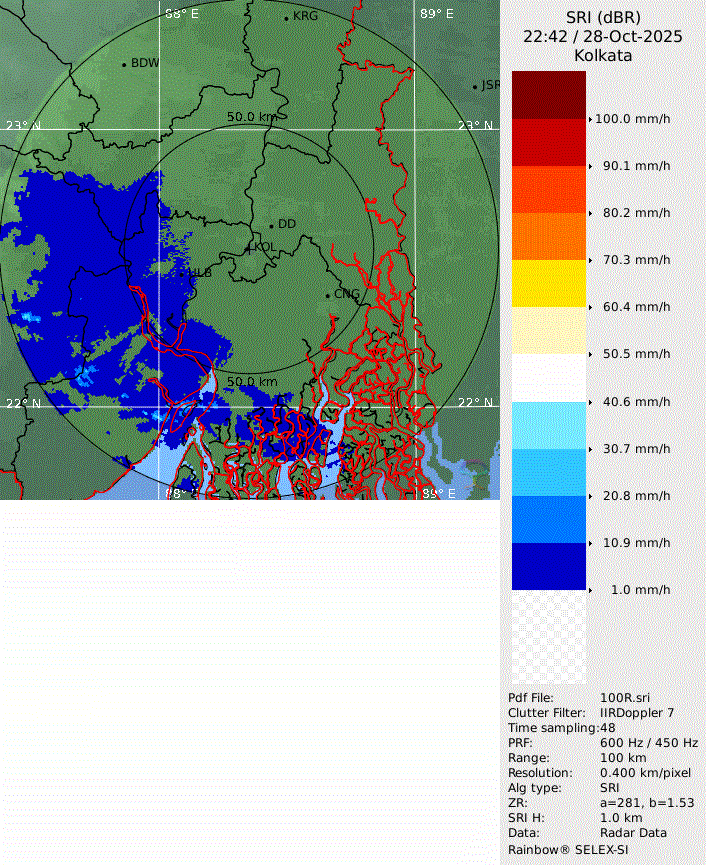Pick the bright orange legend swatch
Screen dimensions: 706x865
click(x=548, y=189)
